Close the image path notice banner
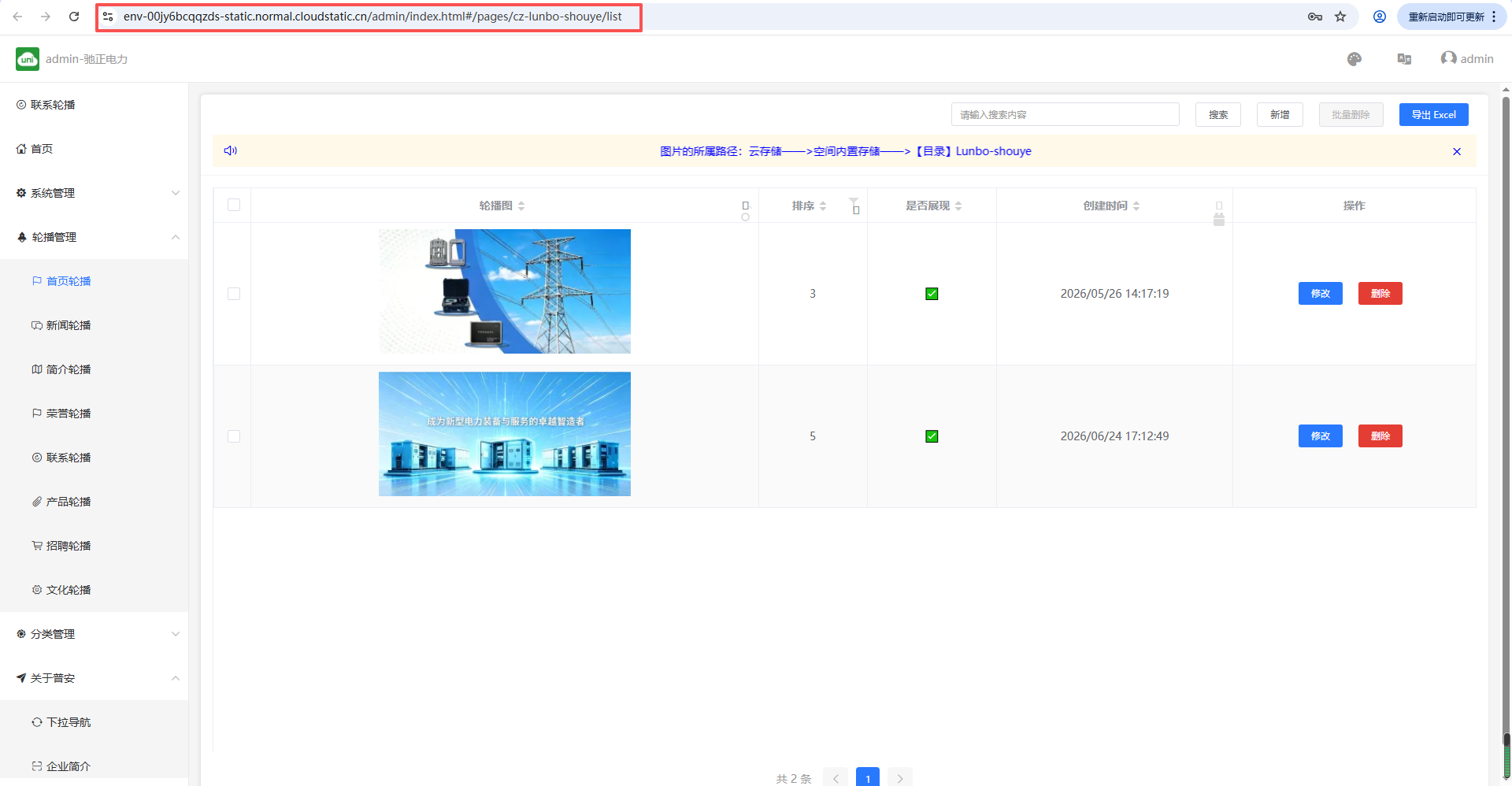Screen dimensions: 1512x786 click(x=1457, y=151)
